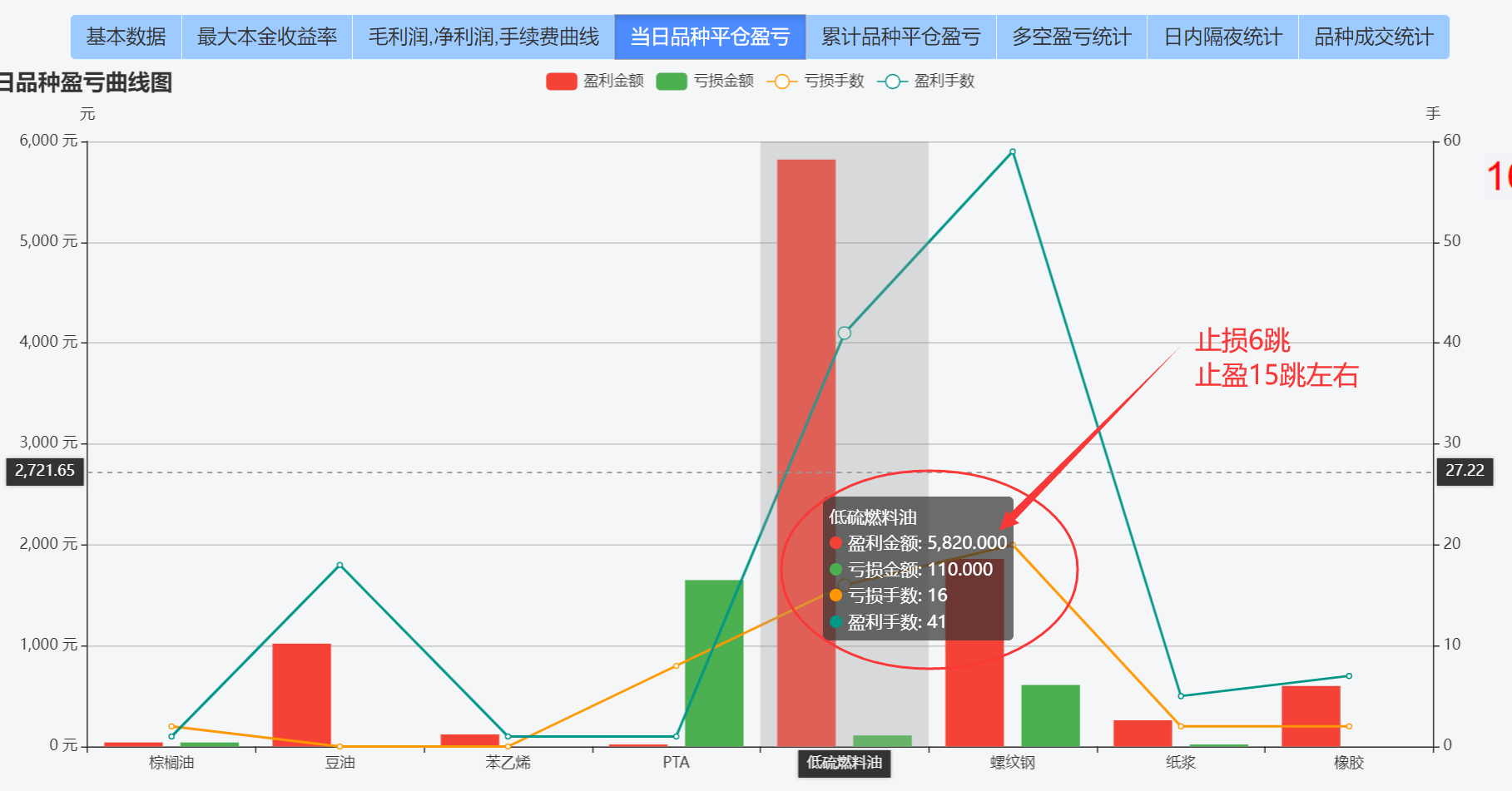Go to 累计品种平仓盈亏 tab
Image resolution: width=1512 pixels, height=791 pixels.
tap(900, 37)
